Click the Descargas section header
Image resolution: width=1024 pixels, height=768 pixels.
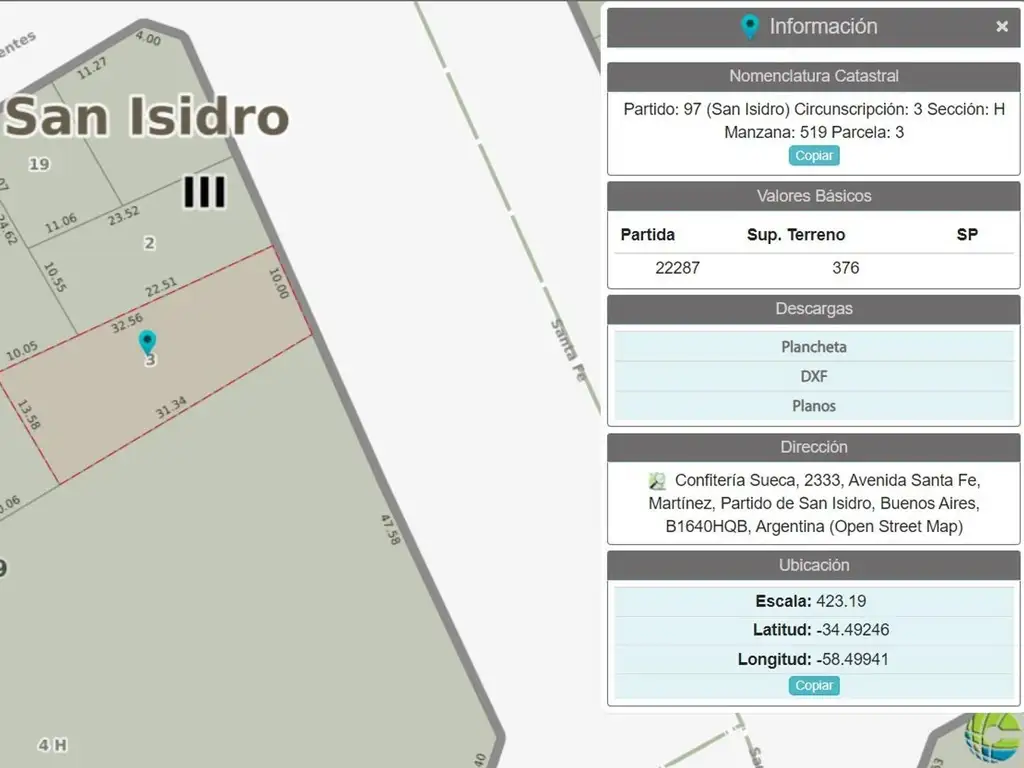814,309
